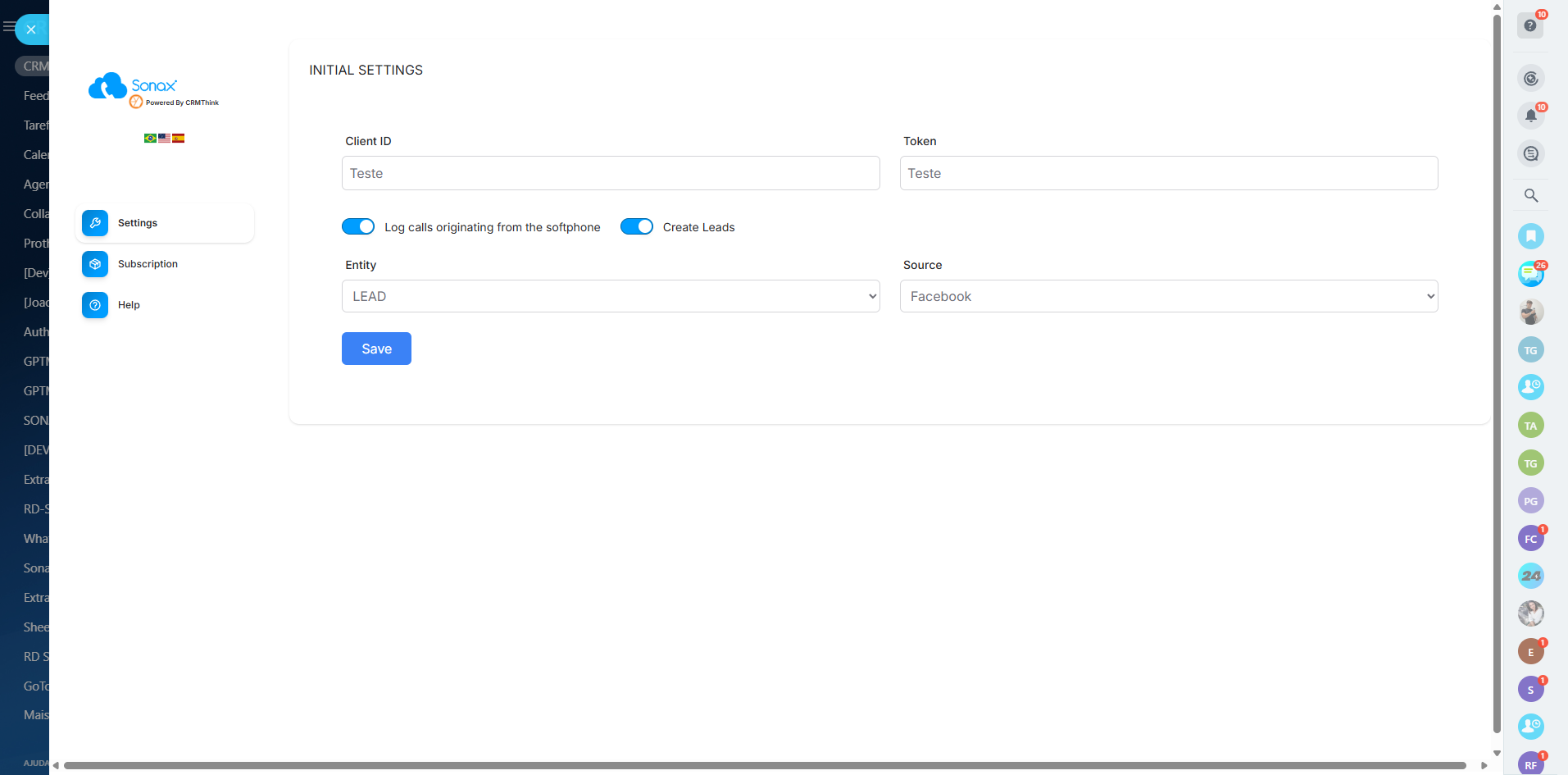1568x775 pixels.
Task: Open the question mark help widget
Action: tap(1529, 25)
